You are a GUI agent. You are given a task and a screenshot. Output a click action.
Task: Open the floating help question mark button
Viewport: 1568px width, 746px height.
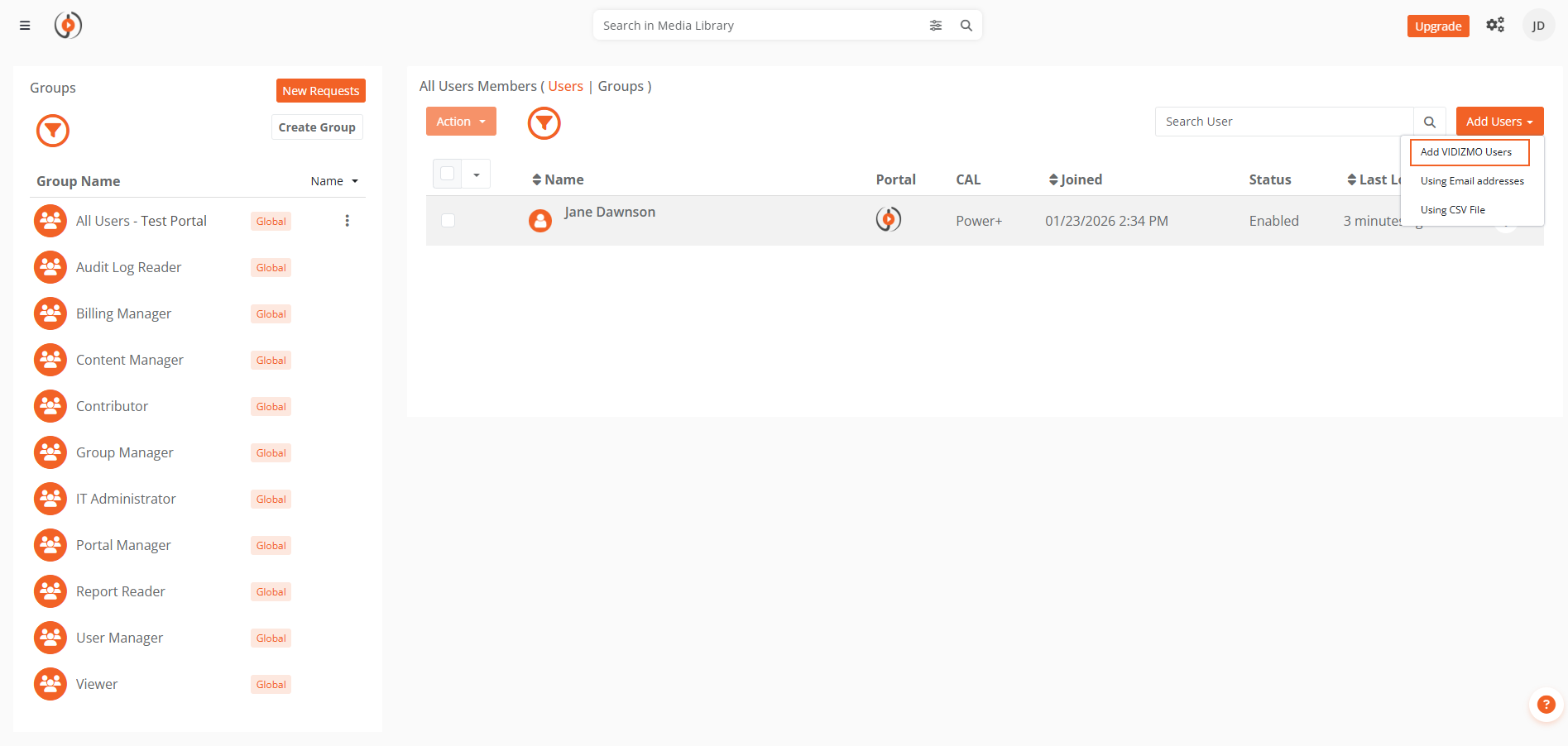[1546, 705]
